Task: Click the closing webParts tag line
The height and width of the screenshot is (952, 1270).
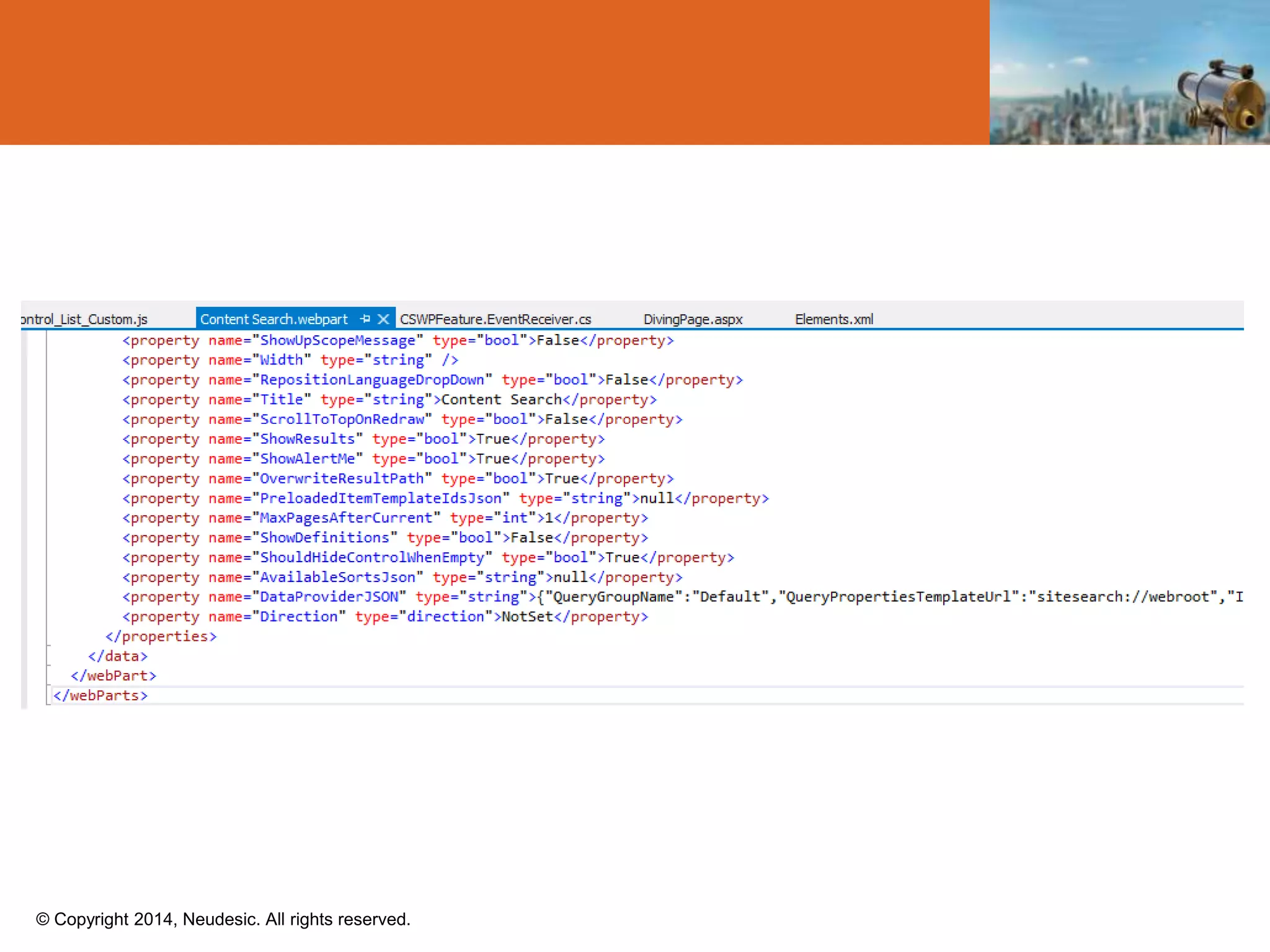Action: pyautogui.click(x=100, y=696)
